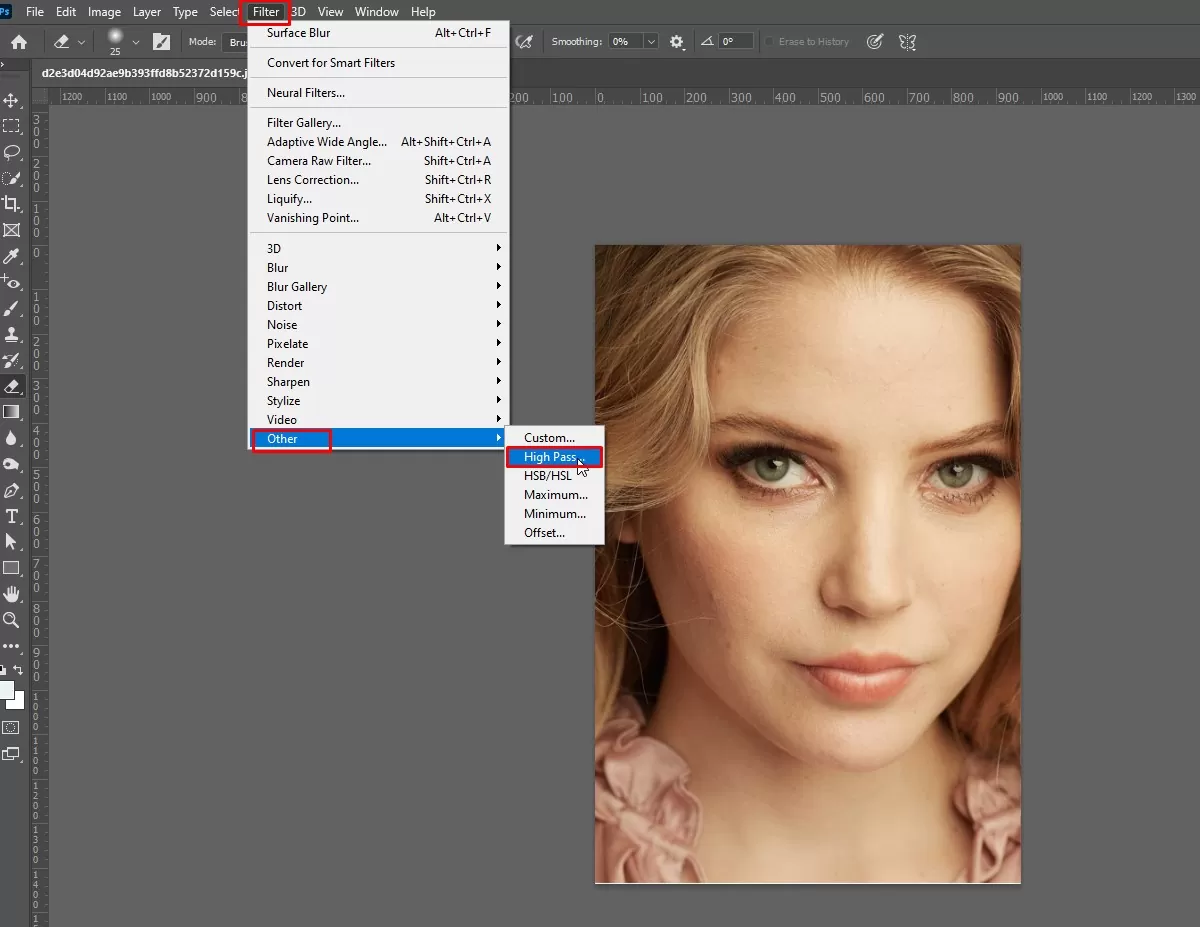
Task: Select the Lasso tool
Action: [x=12, y=153]
